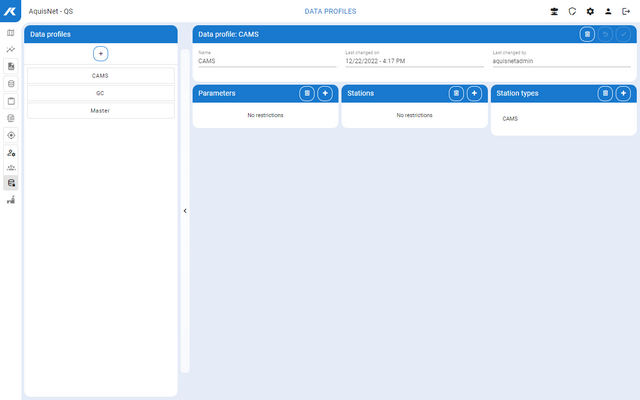Select the CAMS profile in list
640x400 pixels.
click(x=100, y=76)
